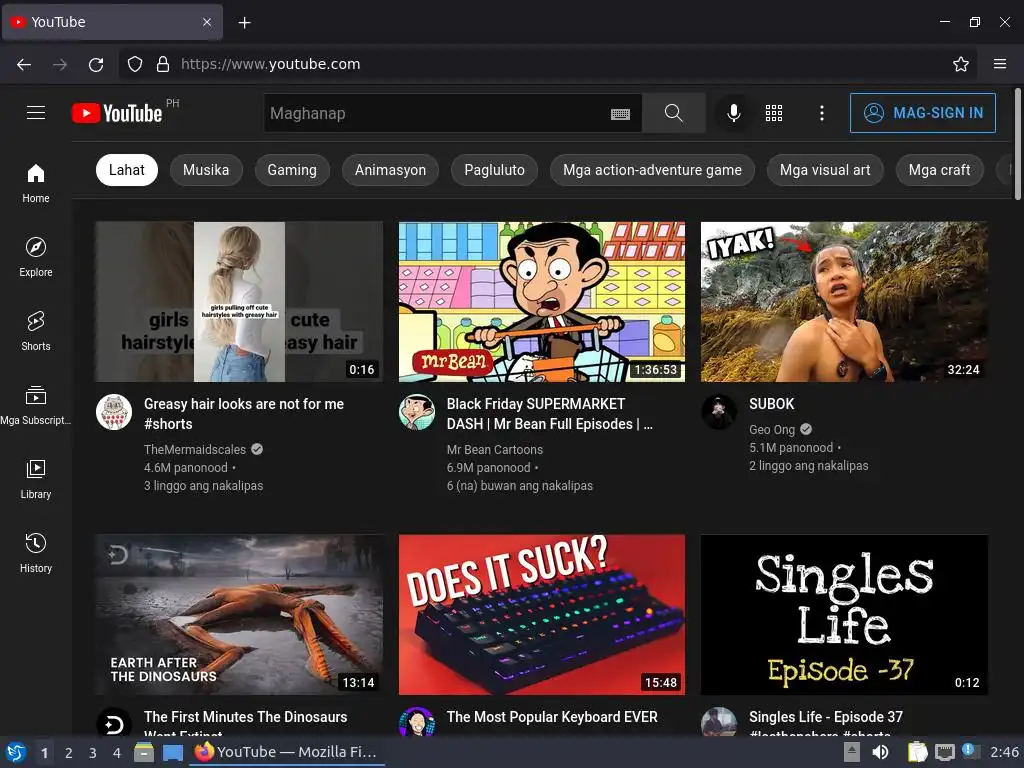The image size is (1024, 768).
Task: Go to Home in sidebar
Action: pyautogui.click(x=36, y=184)
